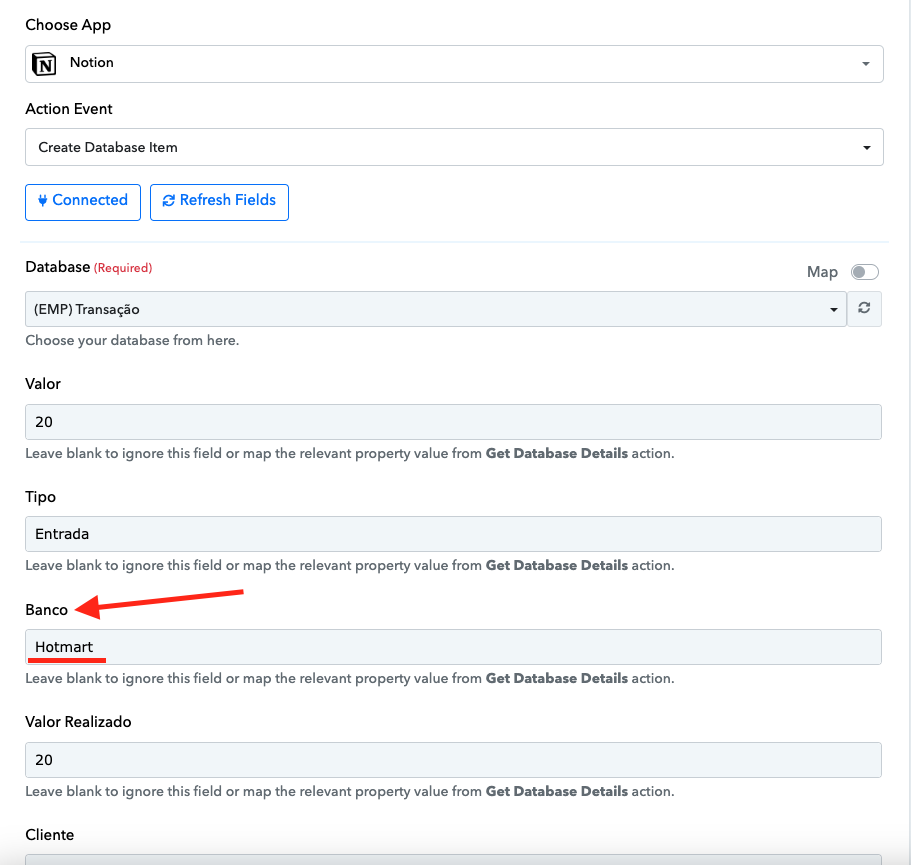Click the Connected button
This screenshot has width=911, height=865.
click(83, 202)
